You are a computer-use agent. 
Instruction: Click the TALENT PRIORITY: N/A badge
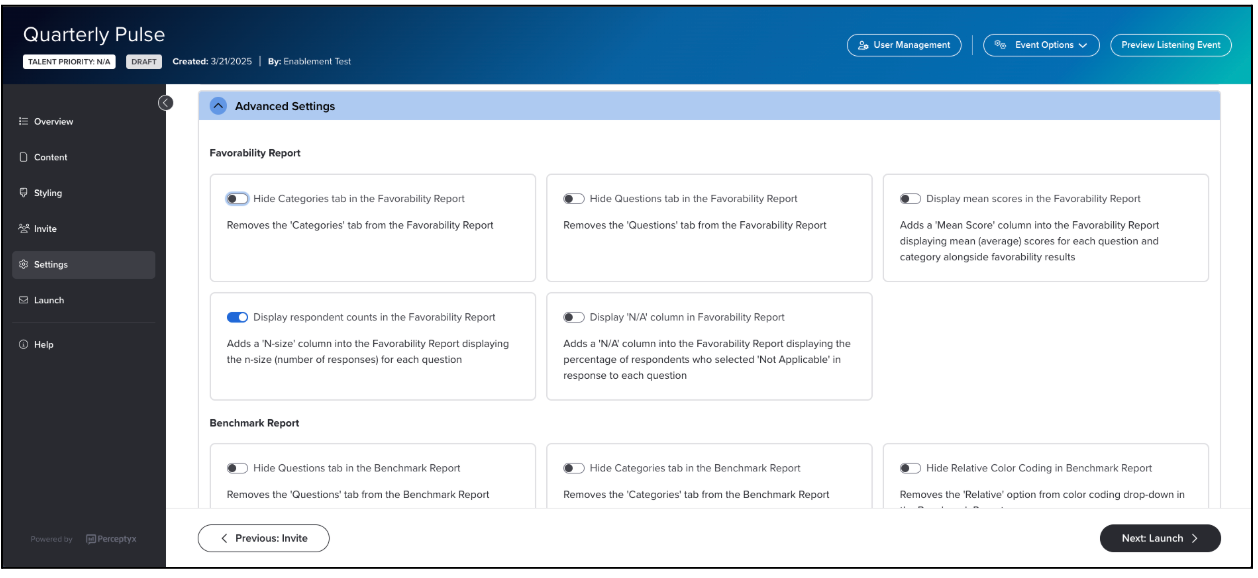tap(69, 61)
